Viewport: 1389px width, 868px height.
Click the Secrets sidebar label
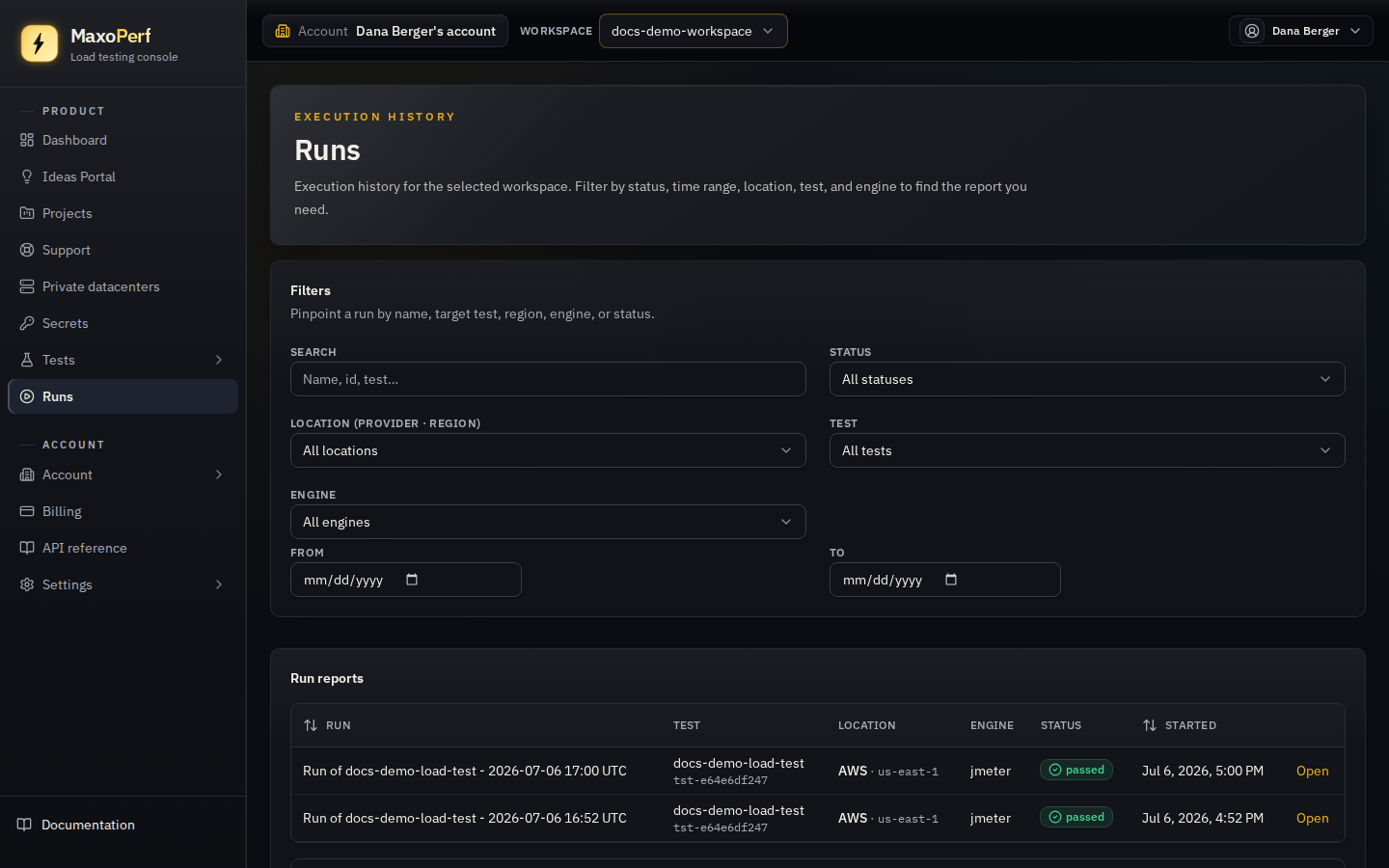pos(66,323)
